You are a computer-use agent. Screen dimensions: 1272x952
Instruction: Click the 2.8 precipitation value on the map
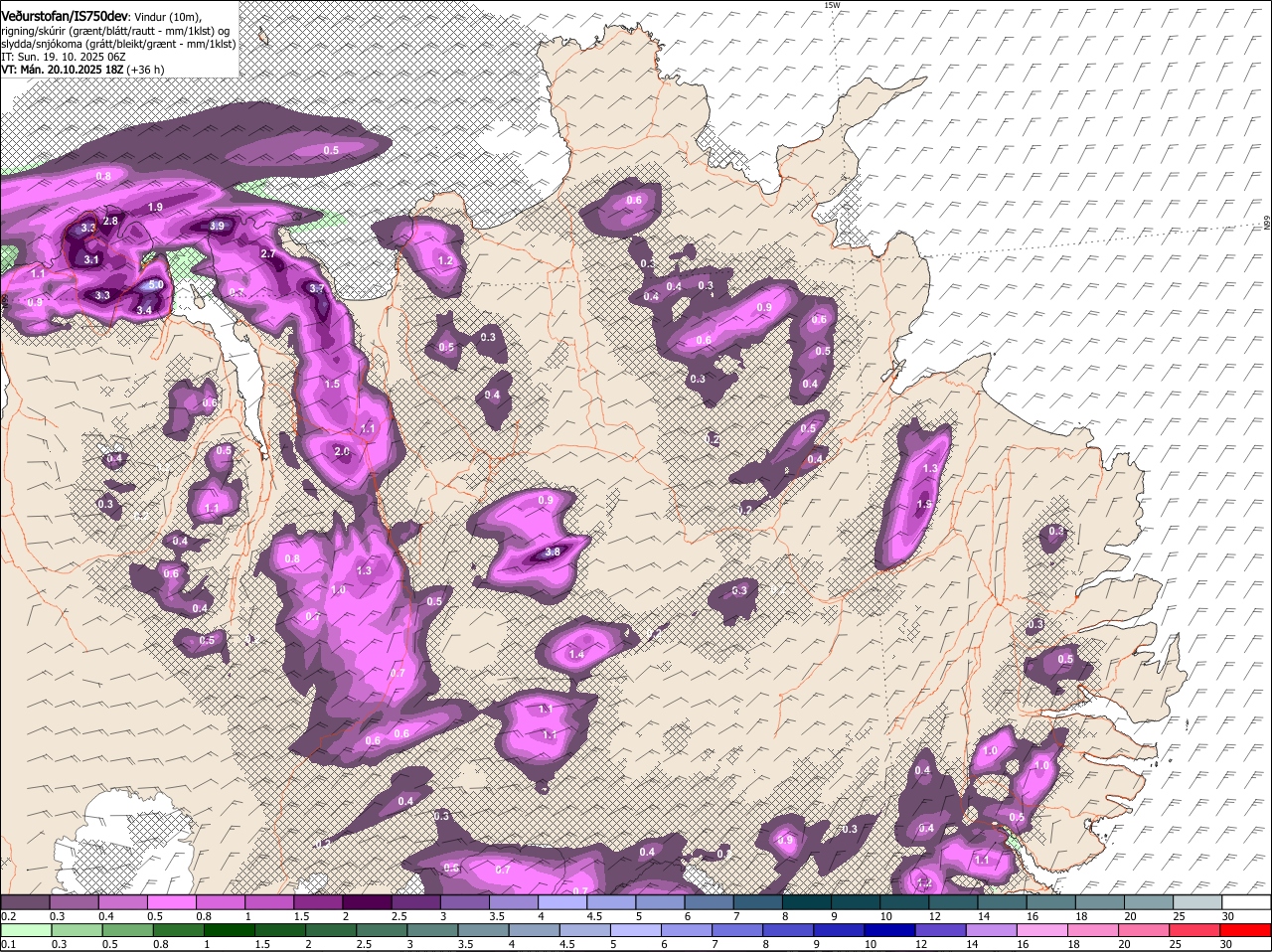pyautogui.click(x=110, y=221)
